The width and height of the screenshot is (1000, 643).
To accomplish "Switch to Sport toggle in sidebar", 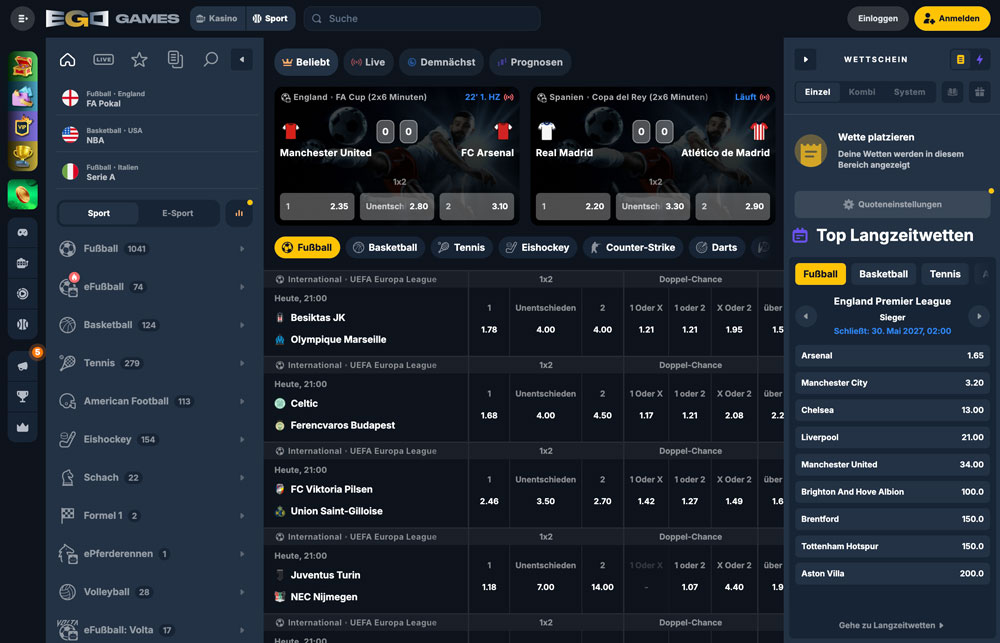I will point(98,213).
